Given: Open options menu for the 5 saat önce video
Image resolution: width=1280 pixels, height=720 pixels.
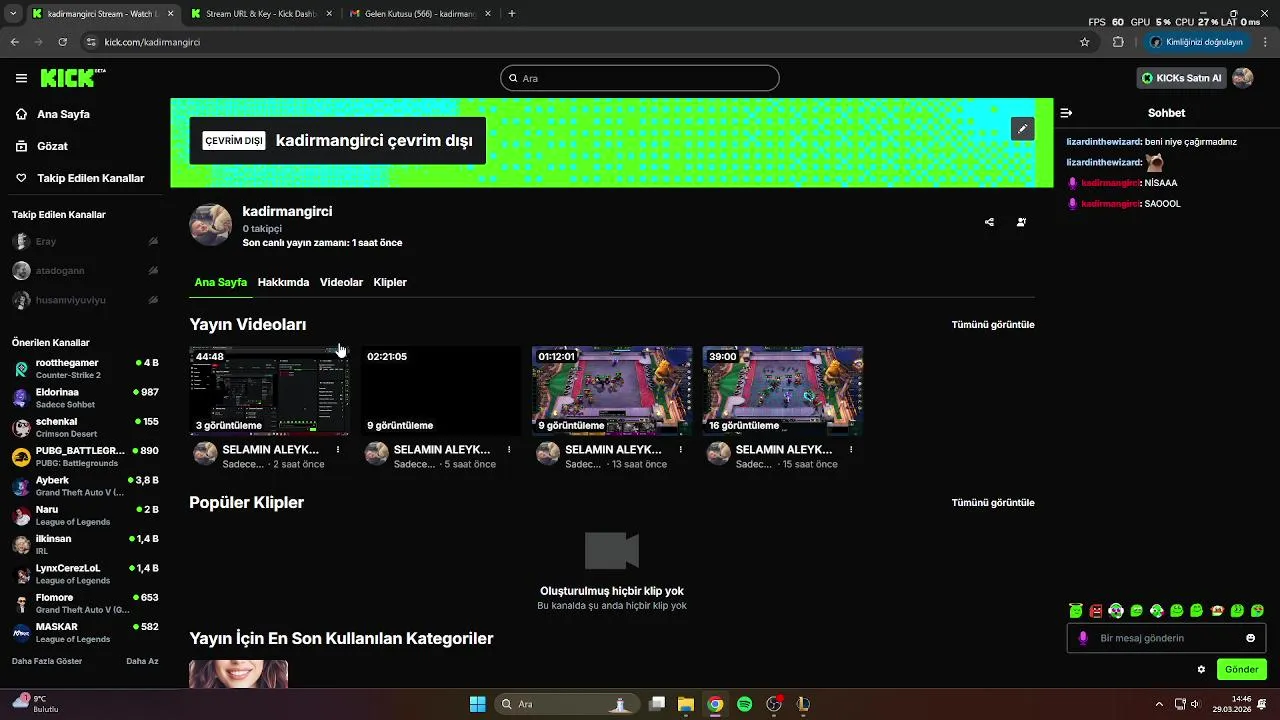Looking at the screenshot, I should (x=509, y=450).
